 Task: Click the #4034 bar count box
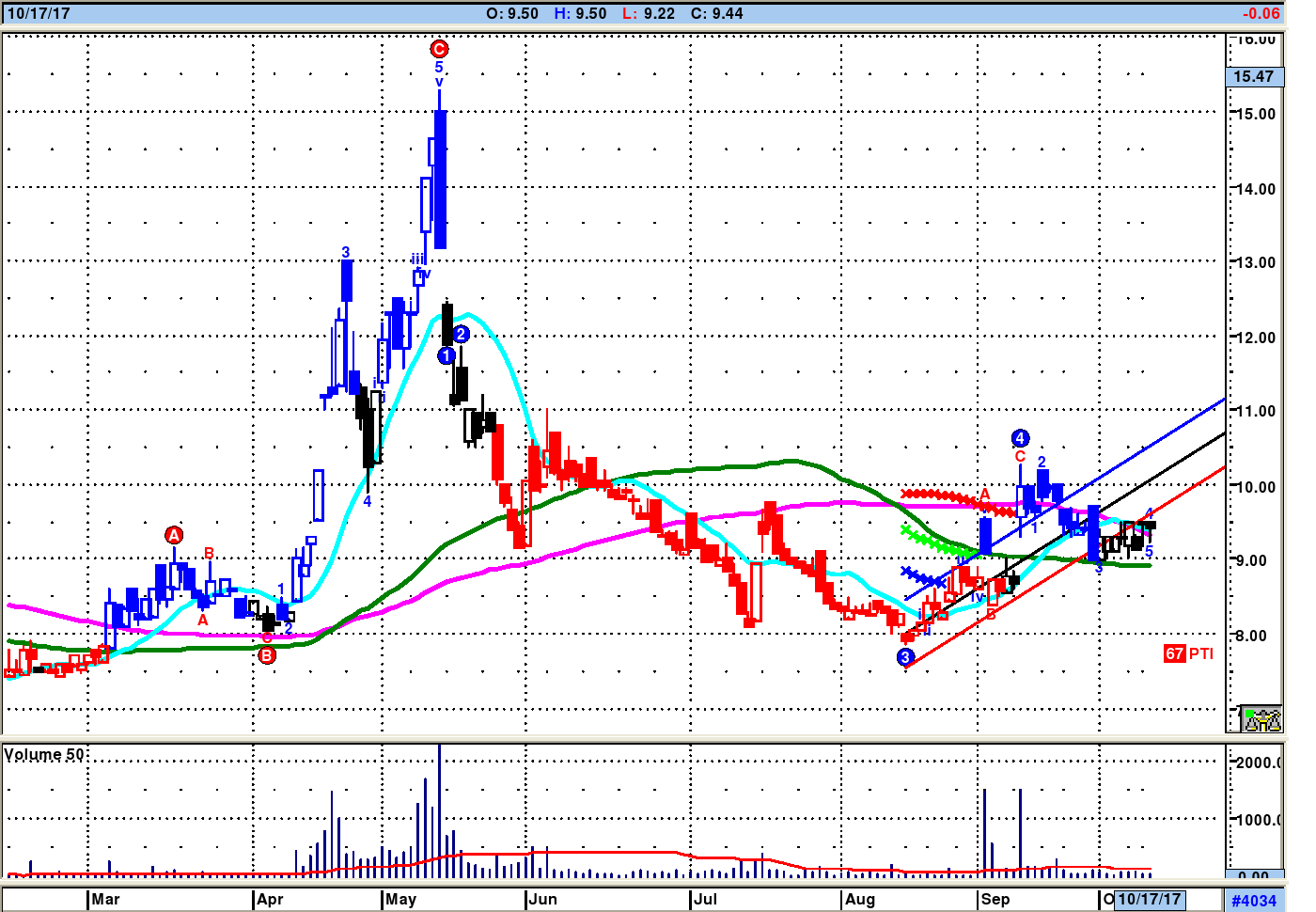(x=1254, y=901)
